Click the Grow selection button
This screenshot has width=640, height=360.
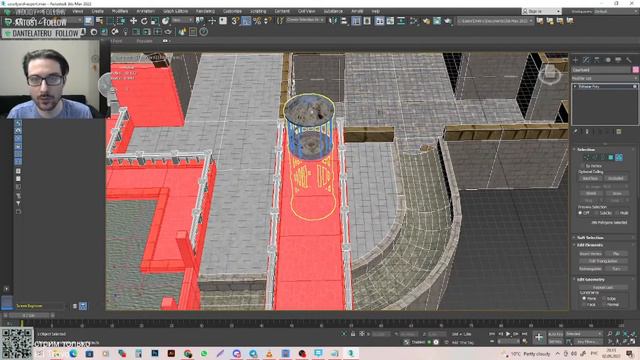point(617,193)
